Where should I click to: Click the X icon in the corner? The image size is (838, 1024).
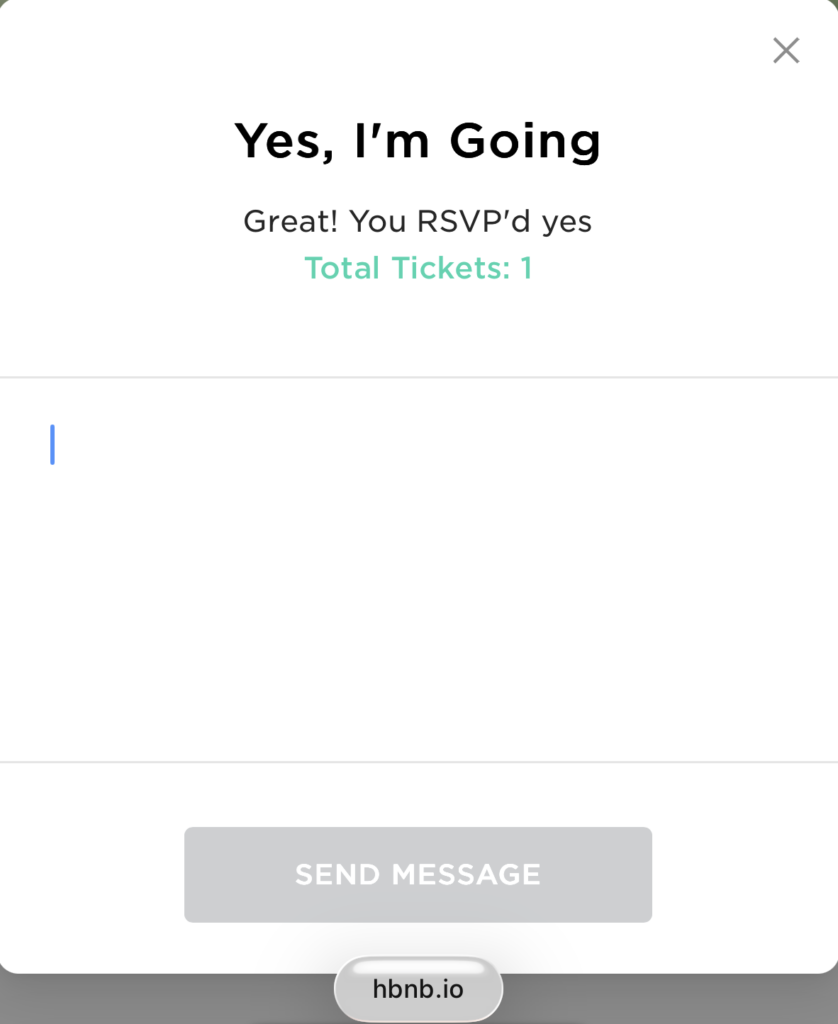click(786, 51)
